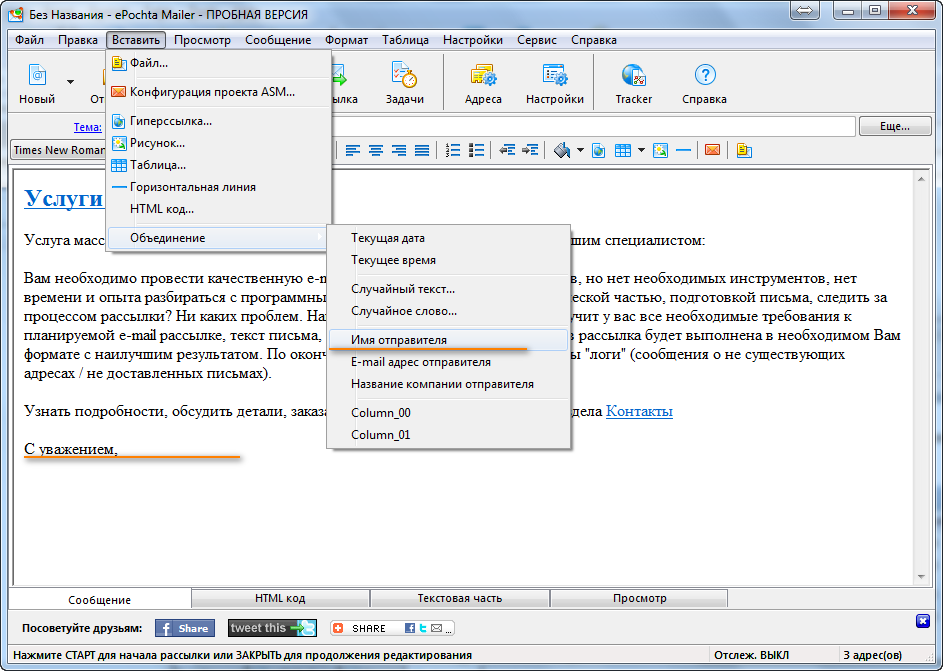This screenshot has width=943, height=671.
Task: Click the yellow insert file toolbar icon
Action: coord(744,150)
